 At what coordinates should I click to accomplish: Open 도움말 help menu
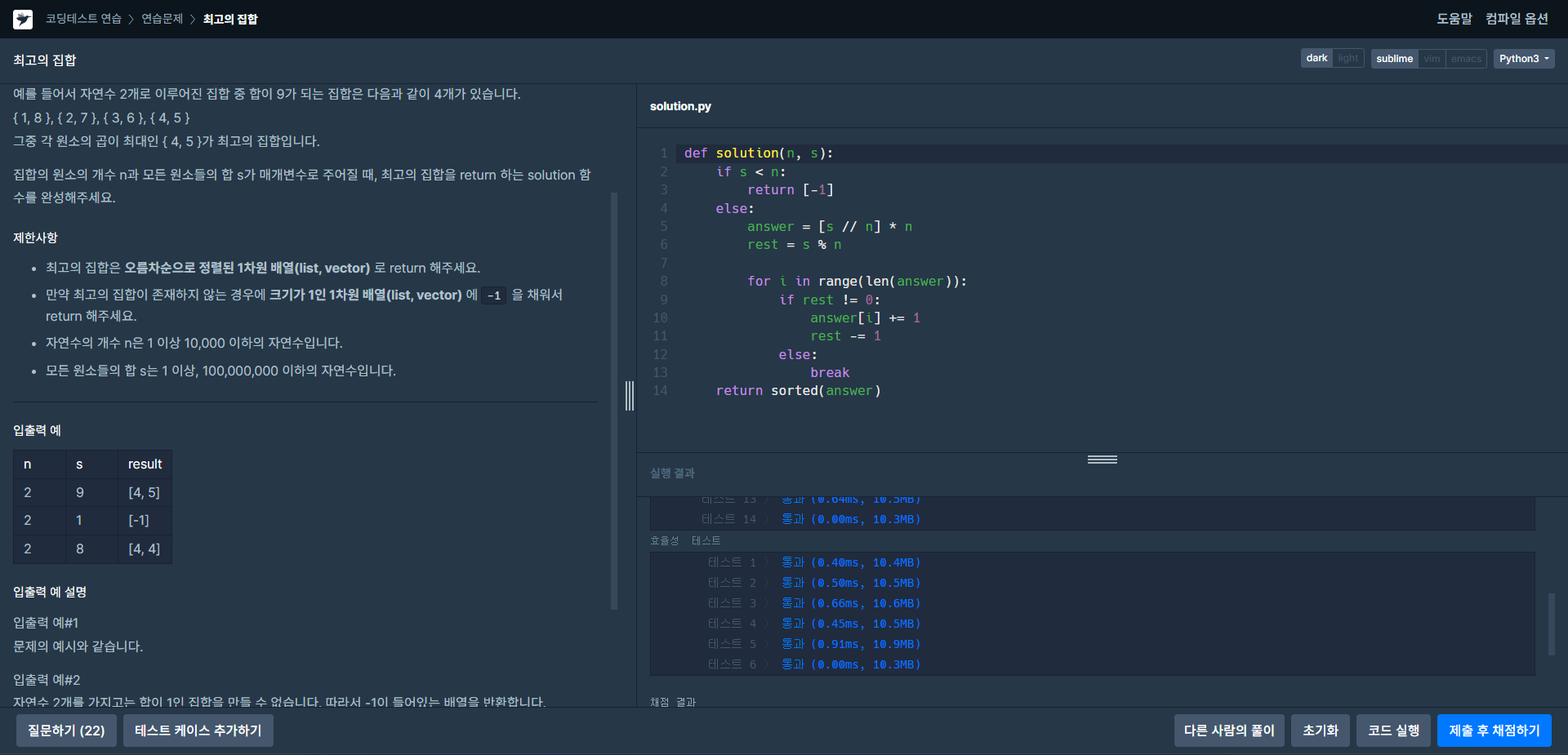(1454, 19)
